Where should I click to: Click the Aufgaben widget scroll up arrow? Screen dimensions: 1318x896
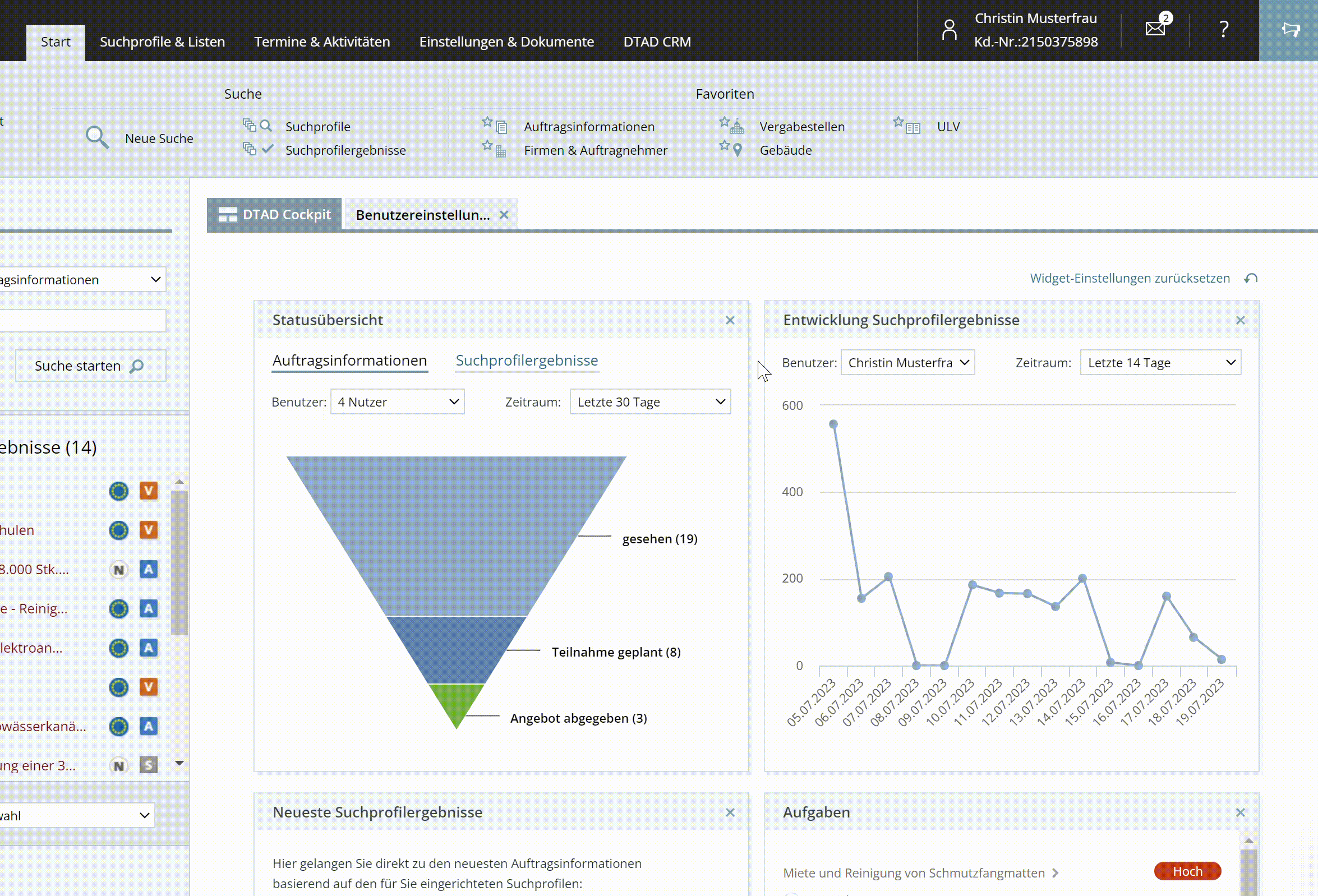point(1248,840)
